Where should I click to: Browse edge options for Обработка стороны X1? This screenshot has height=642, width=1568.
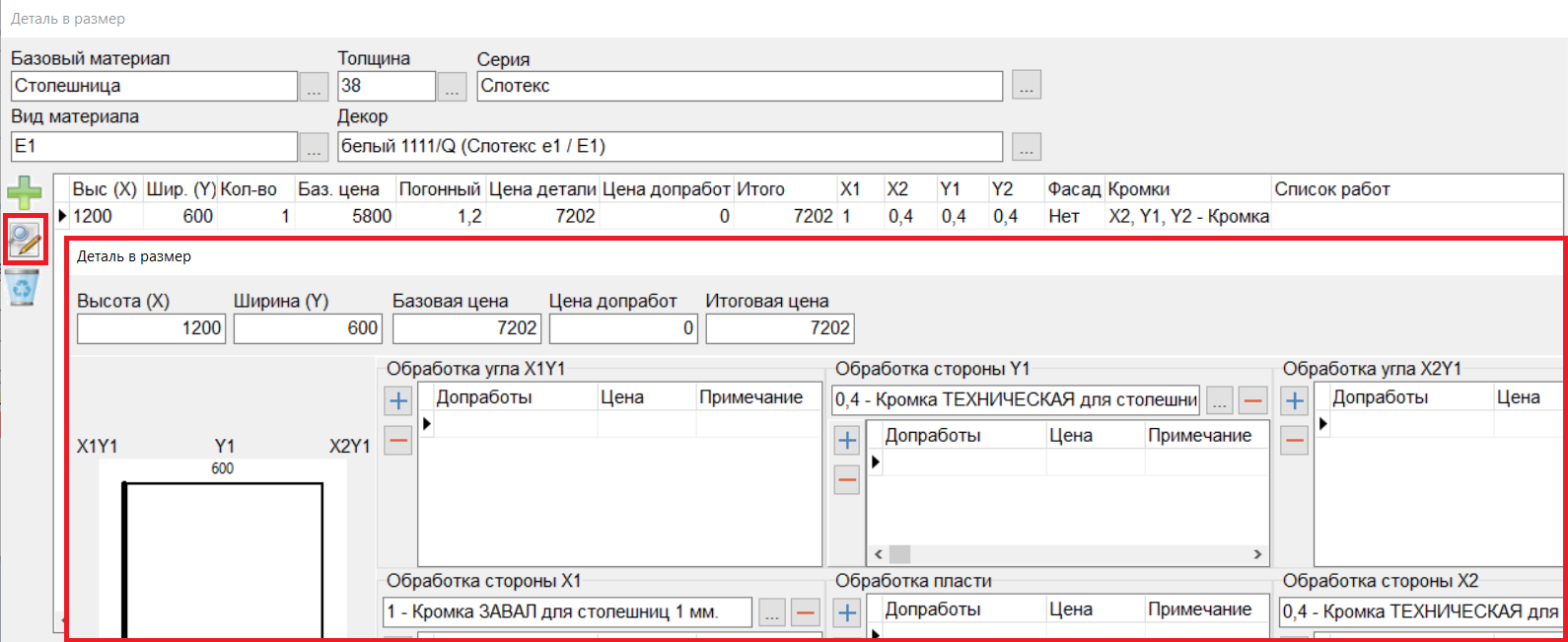[x=772, y=612]
